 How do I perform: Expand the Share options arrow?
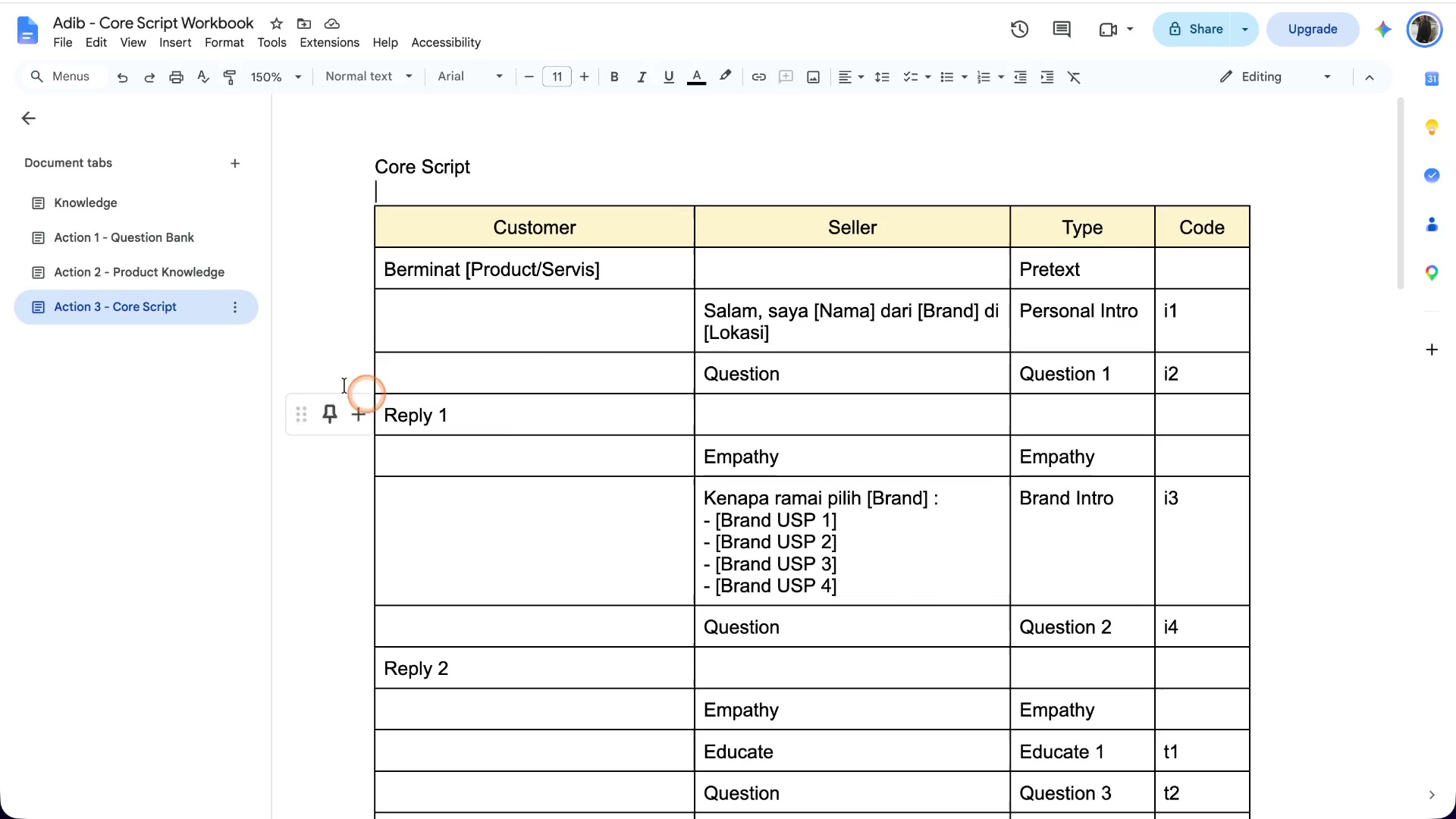(x=1244, y=30)
